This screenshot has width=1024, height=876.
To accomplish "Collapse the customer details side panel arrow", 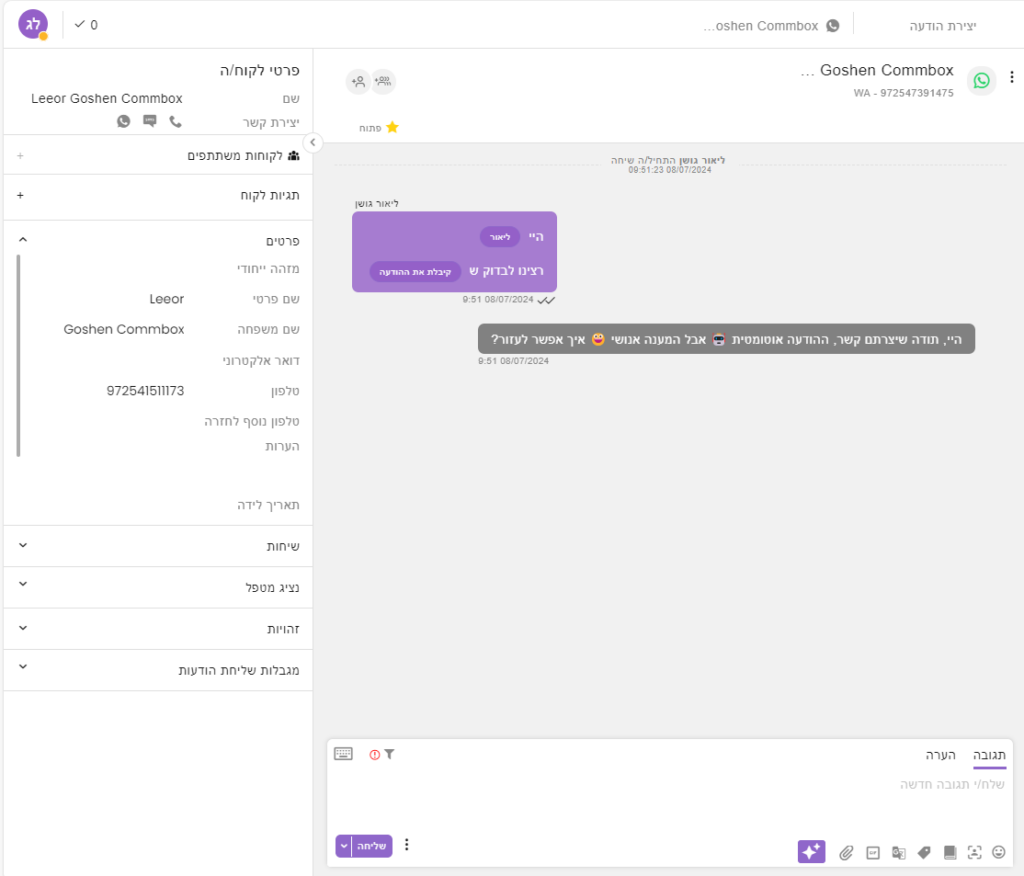I will point(313,142).
